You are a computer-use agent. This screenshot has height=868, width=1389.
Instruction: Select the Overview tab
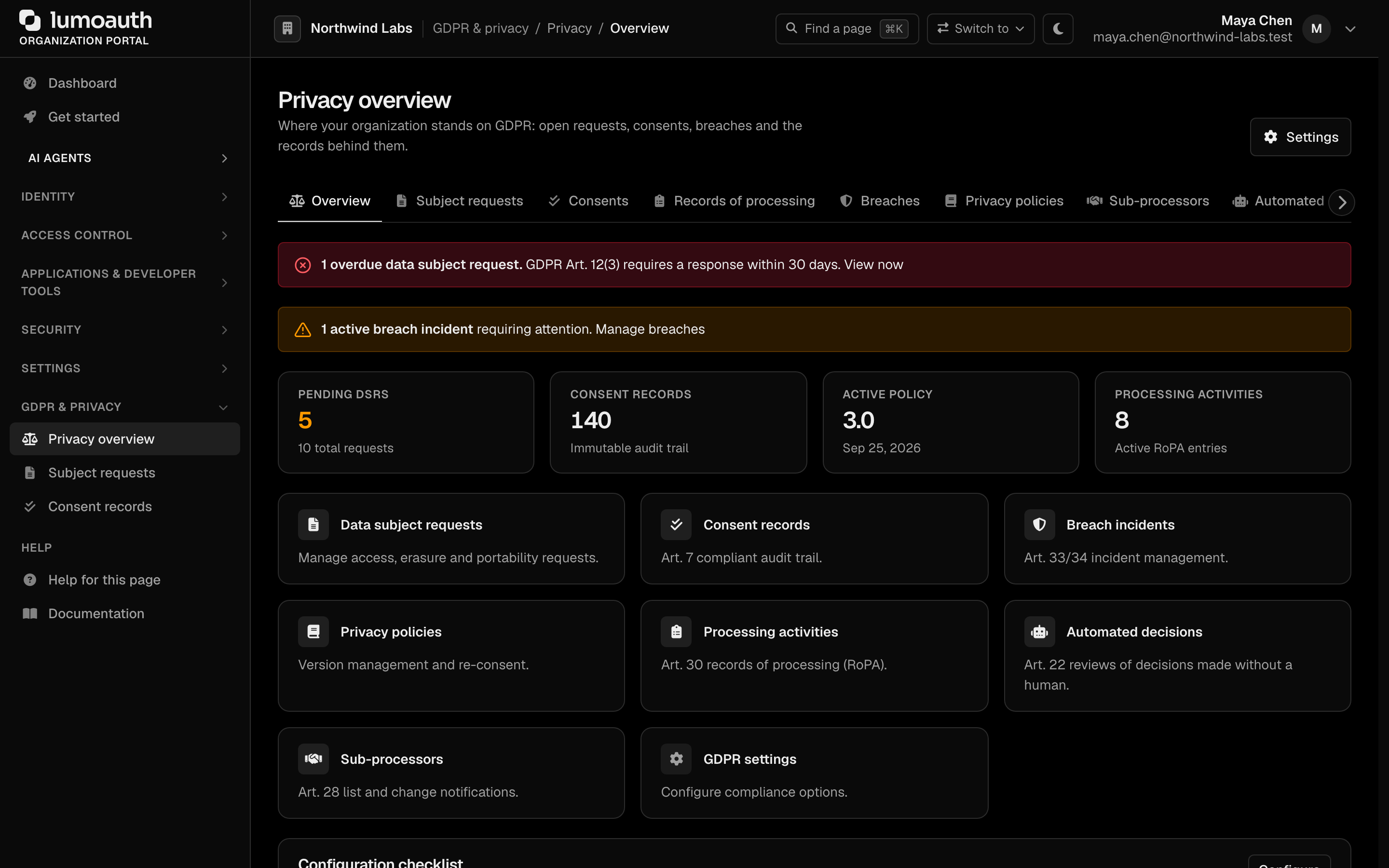tap(329, 201)
